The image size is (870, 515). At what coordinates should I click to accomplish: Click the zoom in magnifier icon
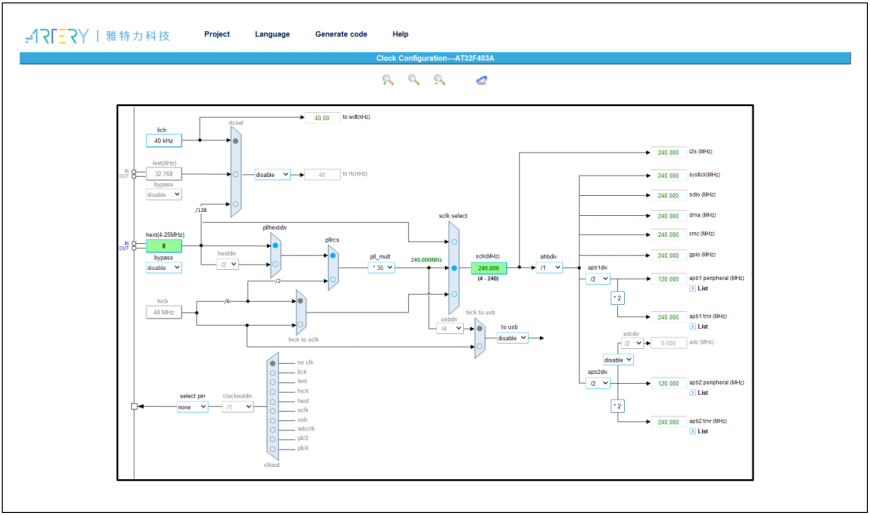coord(388,80)
